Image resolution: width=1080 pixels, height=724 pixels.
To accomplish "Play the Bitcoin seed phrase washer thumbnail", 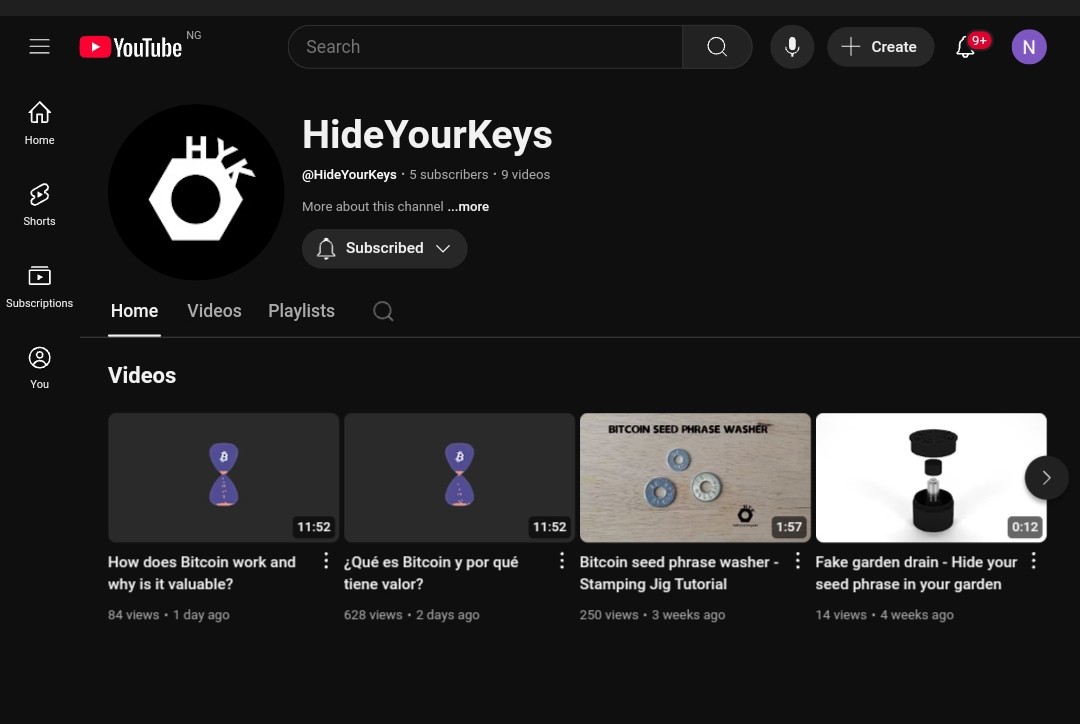I will point(695,477).
